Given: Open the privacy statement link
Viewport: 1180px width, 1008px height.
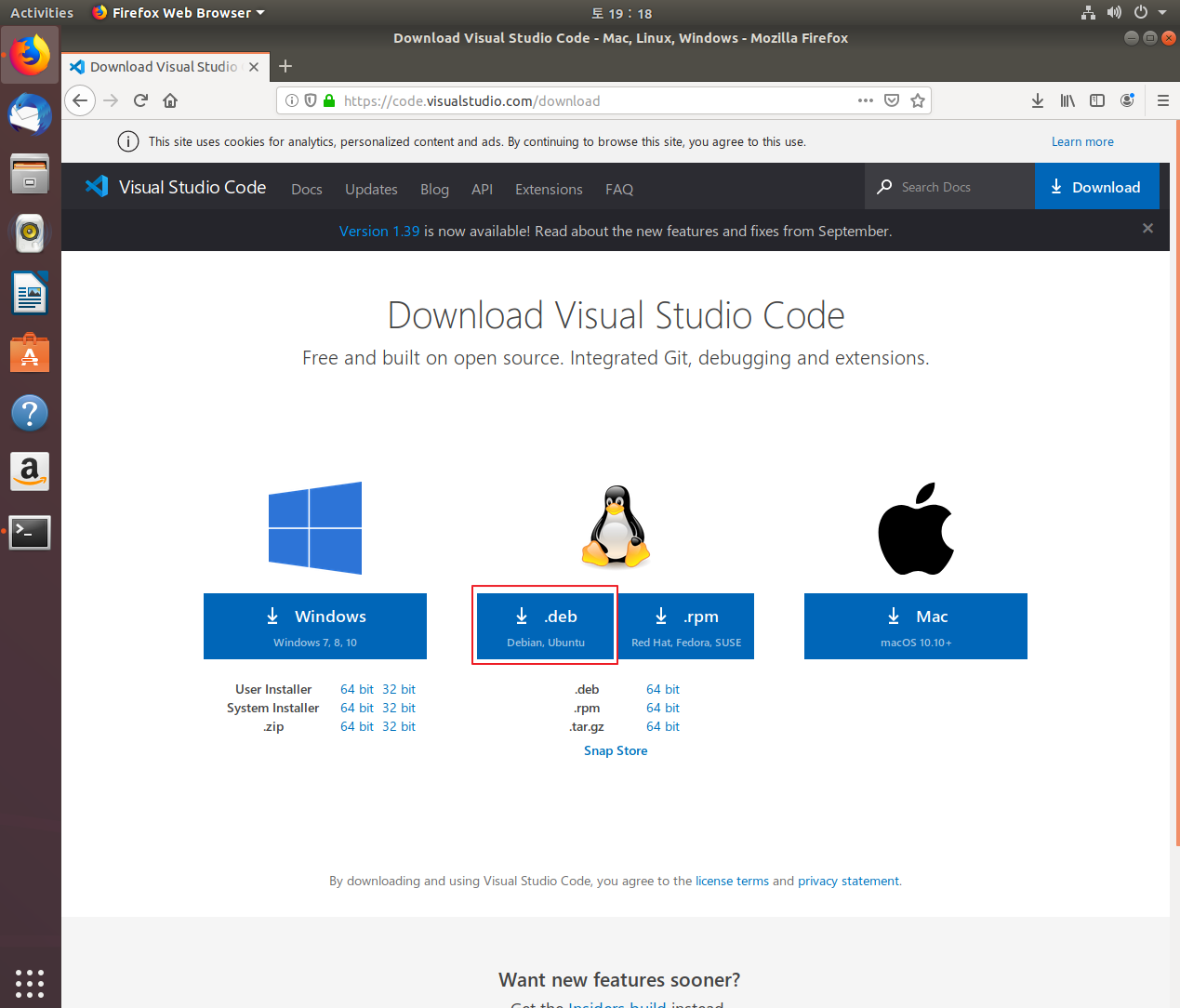Looking at the screenshot, I should [848, 881].
